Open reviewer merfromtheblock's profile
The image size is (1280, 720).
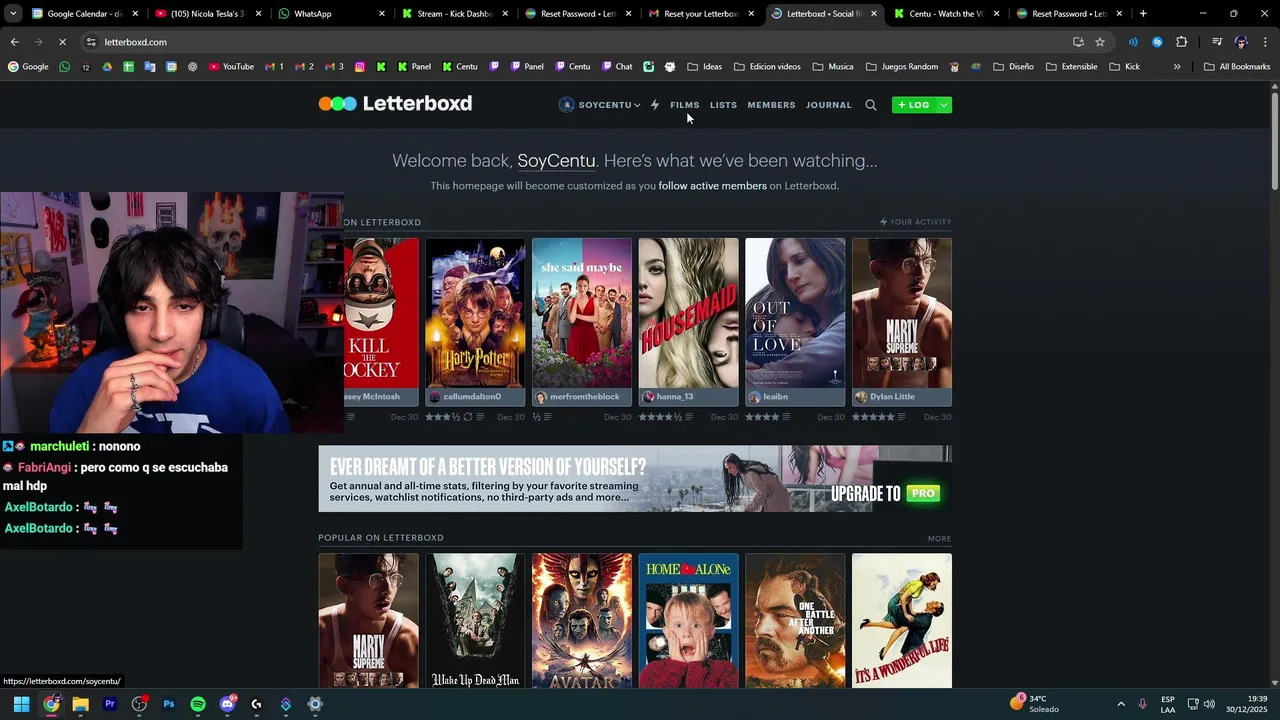click(x=576, y=397)
